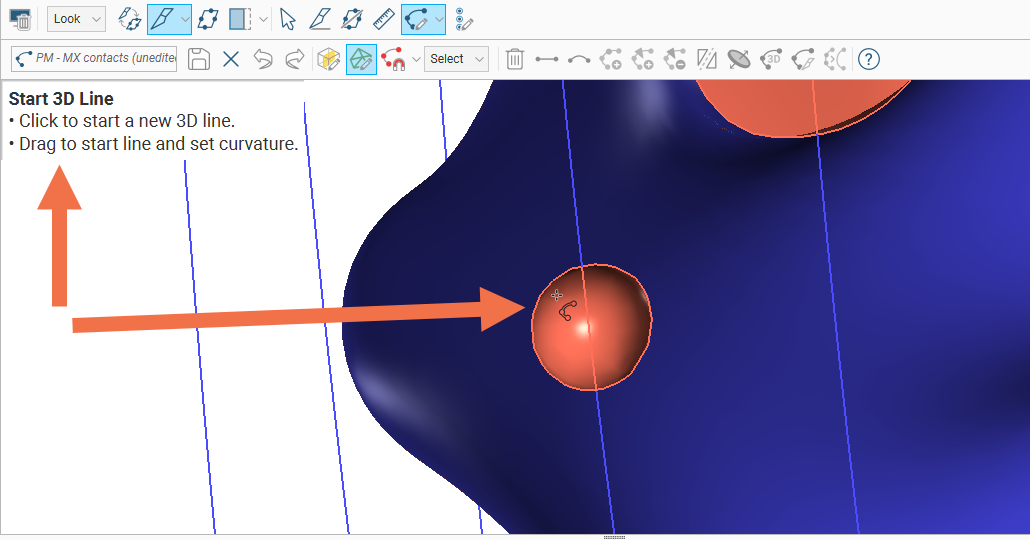
Task: Toggle drawing on objects mesh mode
Action: (361, 59)
